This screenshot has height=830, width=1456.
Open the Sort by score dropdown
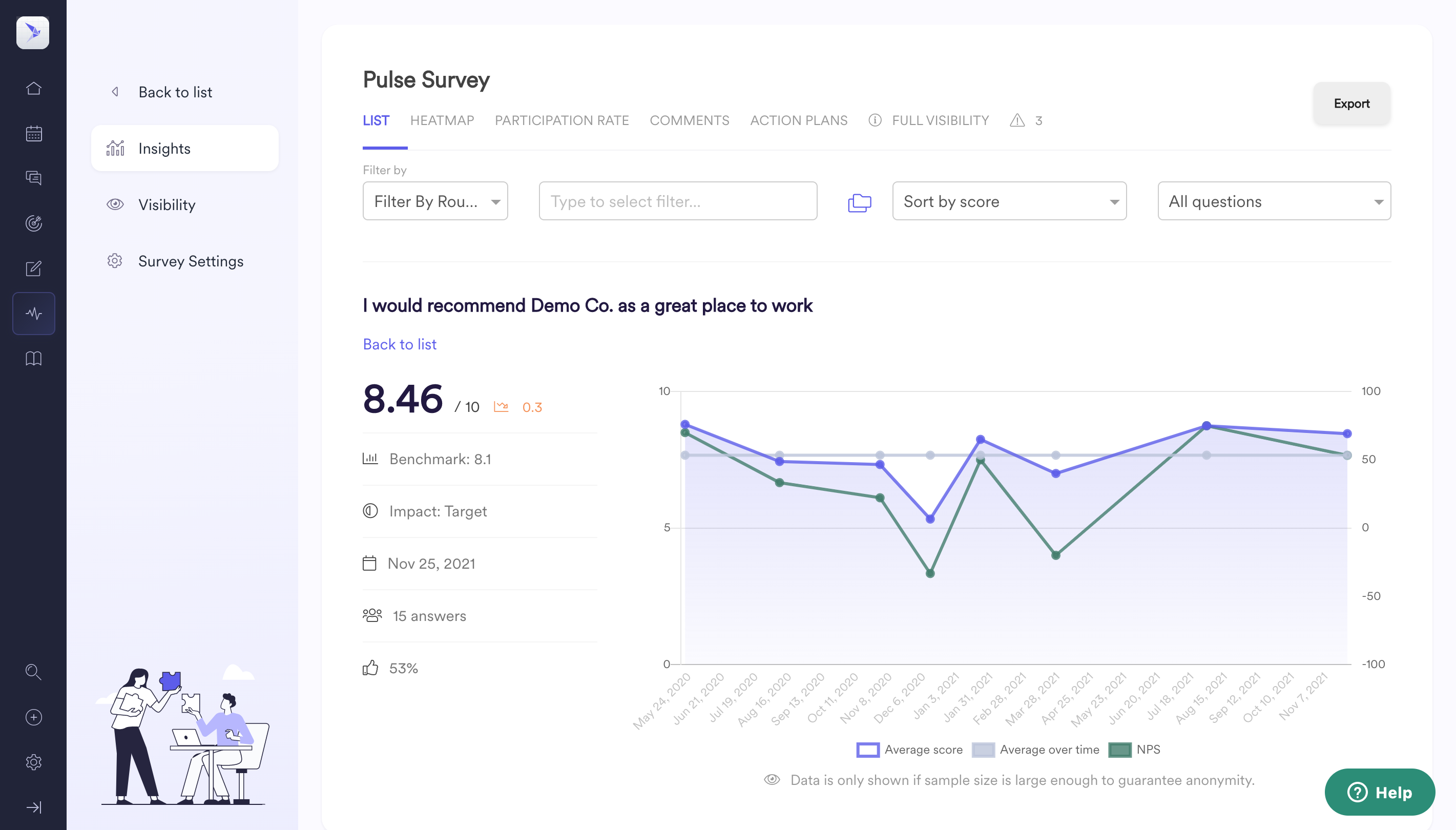[x=1009, y=201]
